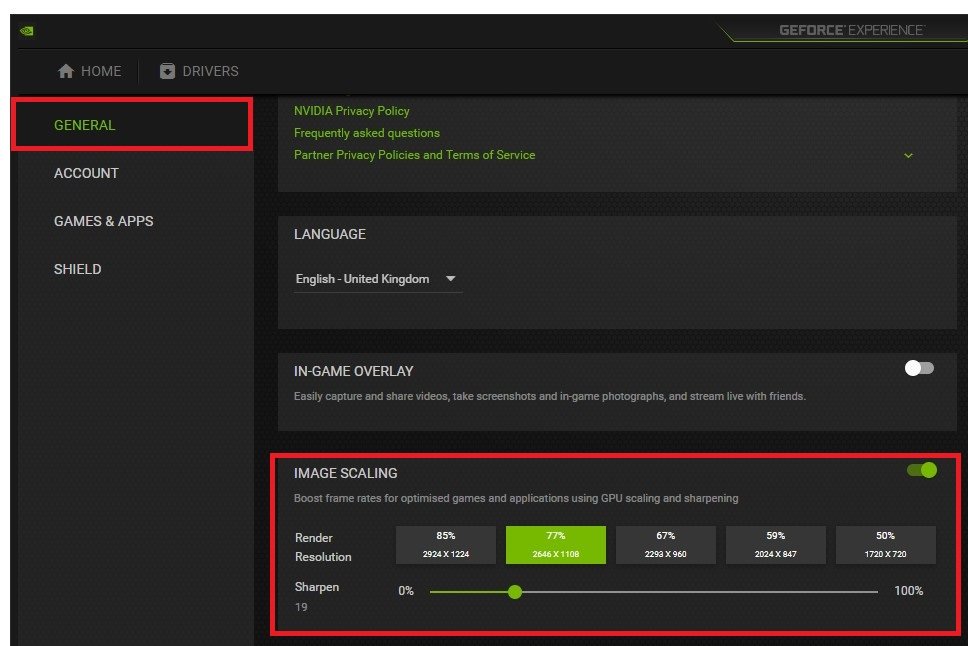Screen dimensions: 968x646
Task: Click the IN-GAME OVERLAY heading
Action: 354,371
